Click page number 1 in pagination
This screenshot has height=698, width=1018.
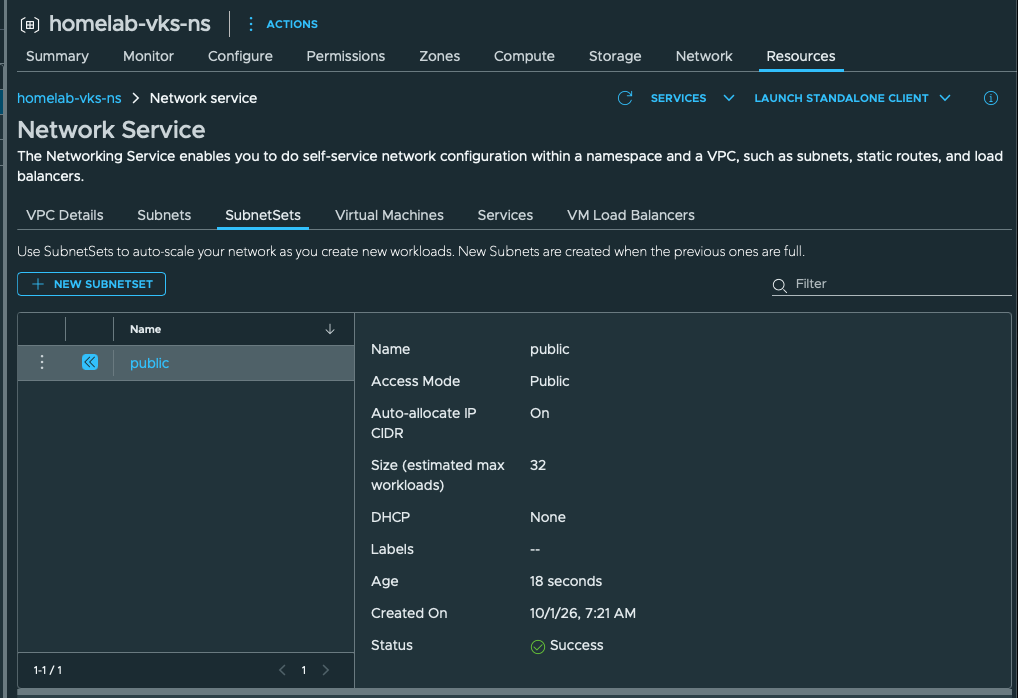click(303, 670)
